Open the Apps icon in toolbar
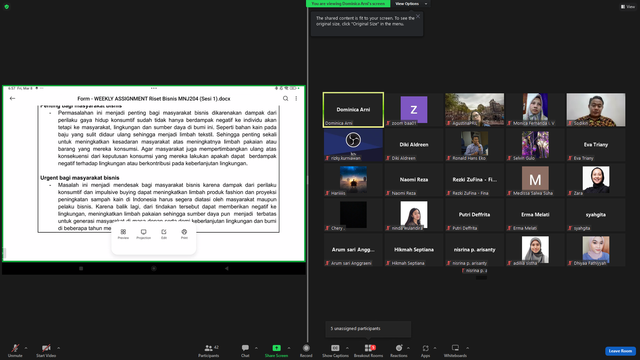 pos(425,348)
